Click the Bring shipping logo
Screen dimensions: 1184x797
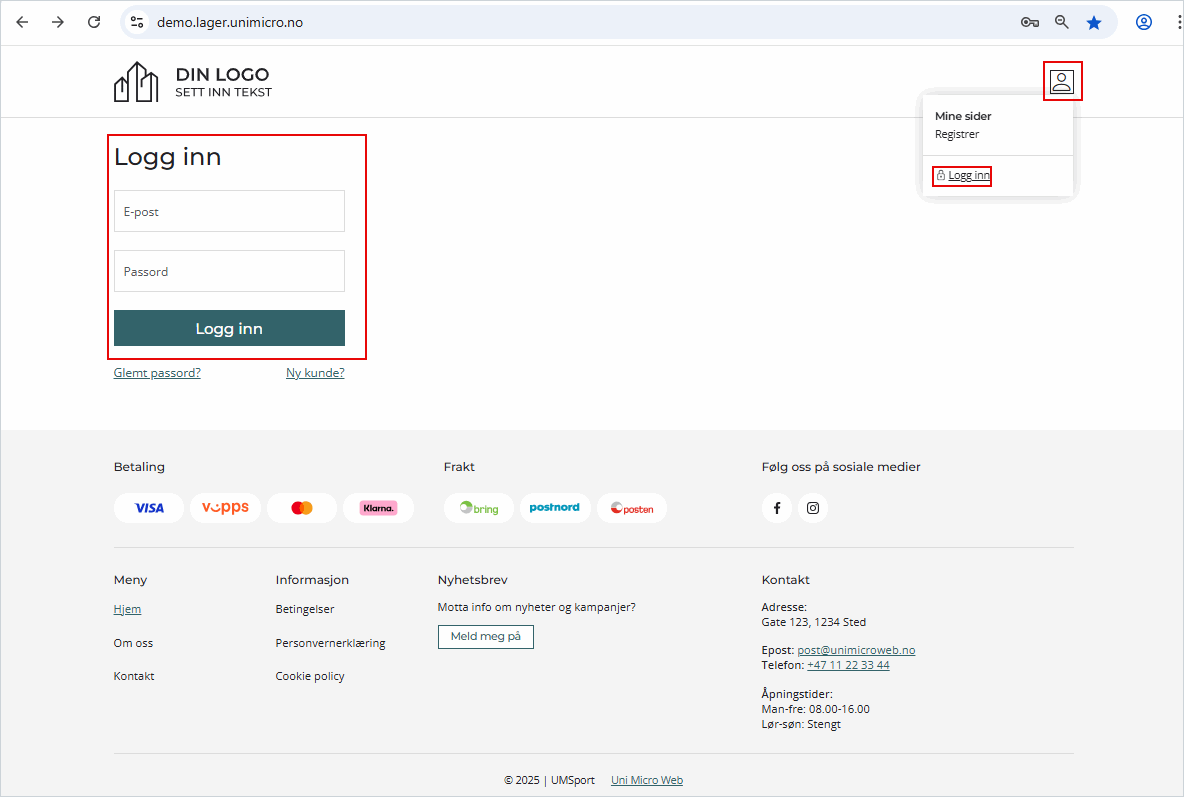479,508
